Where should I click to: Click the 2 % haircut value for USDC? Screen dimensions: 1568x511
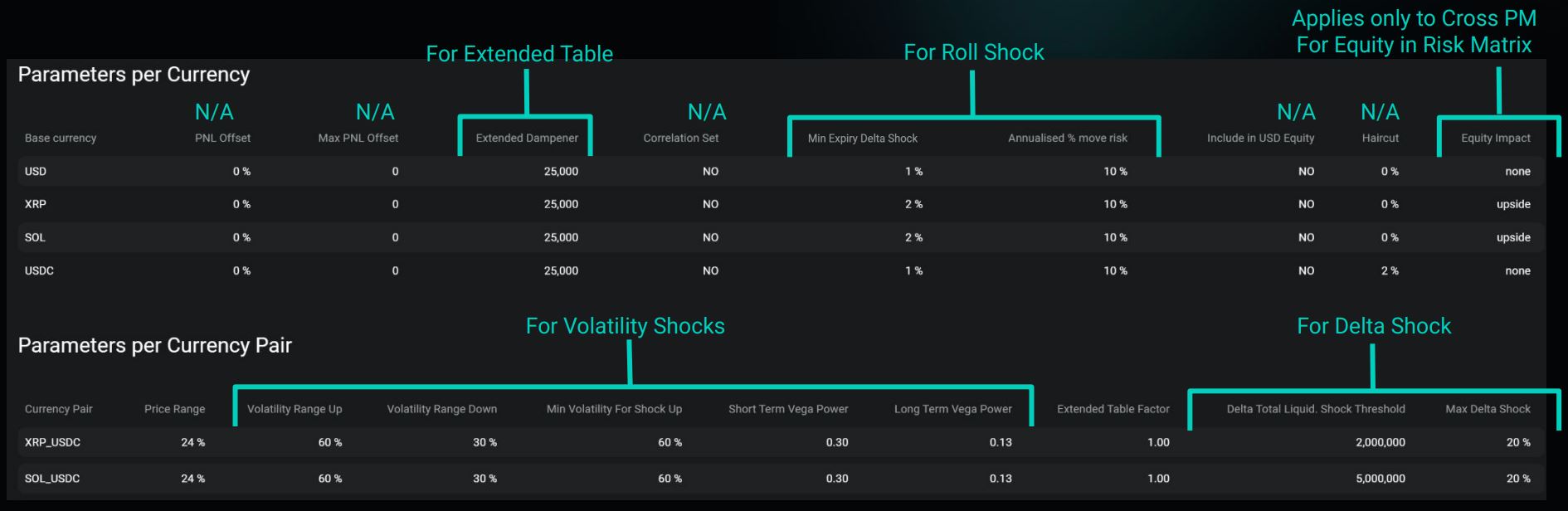click(1390, 270)
